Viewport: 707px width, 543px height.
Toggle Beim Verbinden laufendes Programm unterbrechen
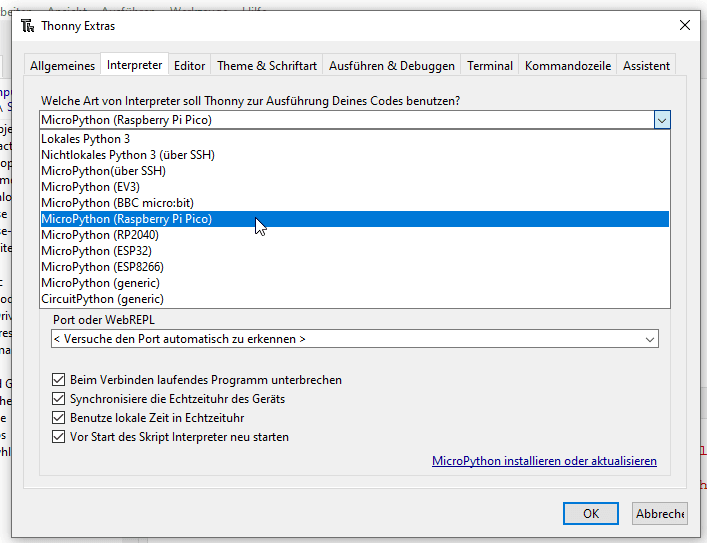(58, 380)
